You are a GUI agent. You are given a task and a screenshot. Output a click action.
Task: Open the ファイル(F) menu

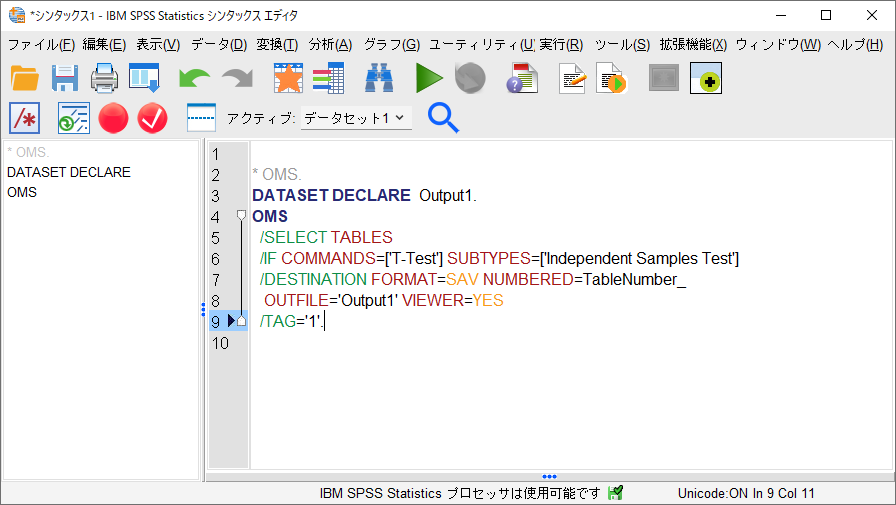coord(41,45)
